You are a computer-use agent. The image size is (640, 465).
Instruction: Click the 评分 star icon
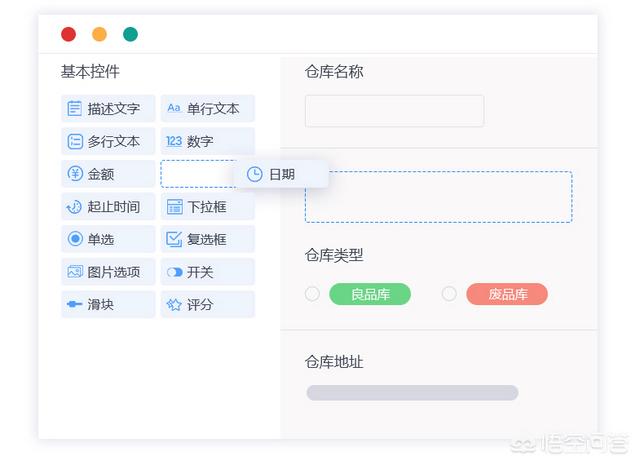174,305
